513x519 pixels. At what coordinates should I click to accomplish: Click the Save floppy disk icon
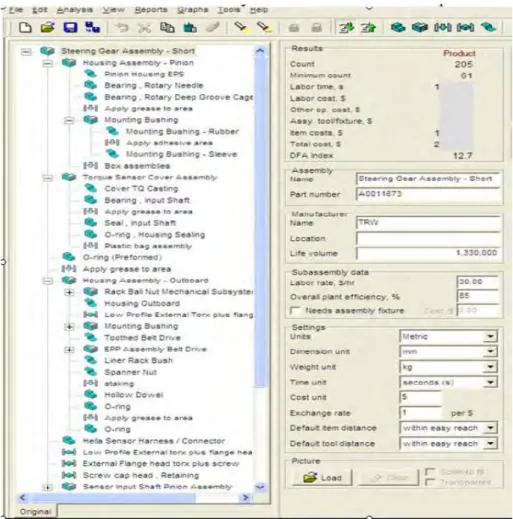[70, 27]
